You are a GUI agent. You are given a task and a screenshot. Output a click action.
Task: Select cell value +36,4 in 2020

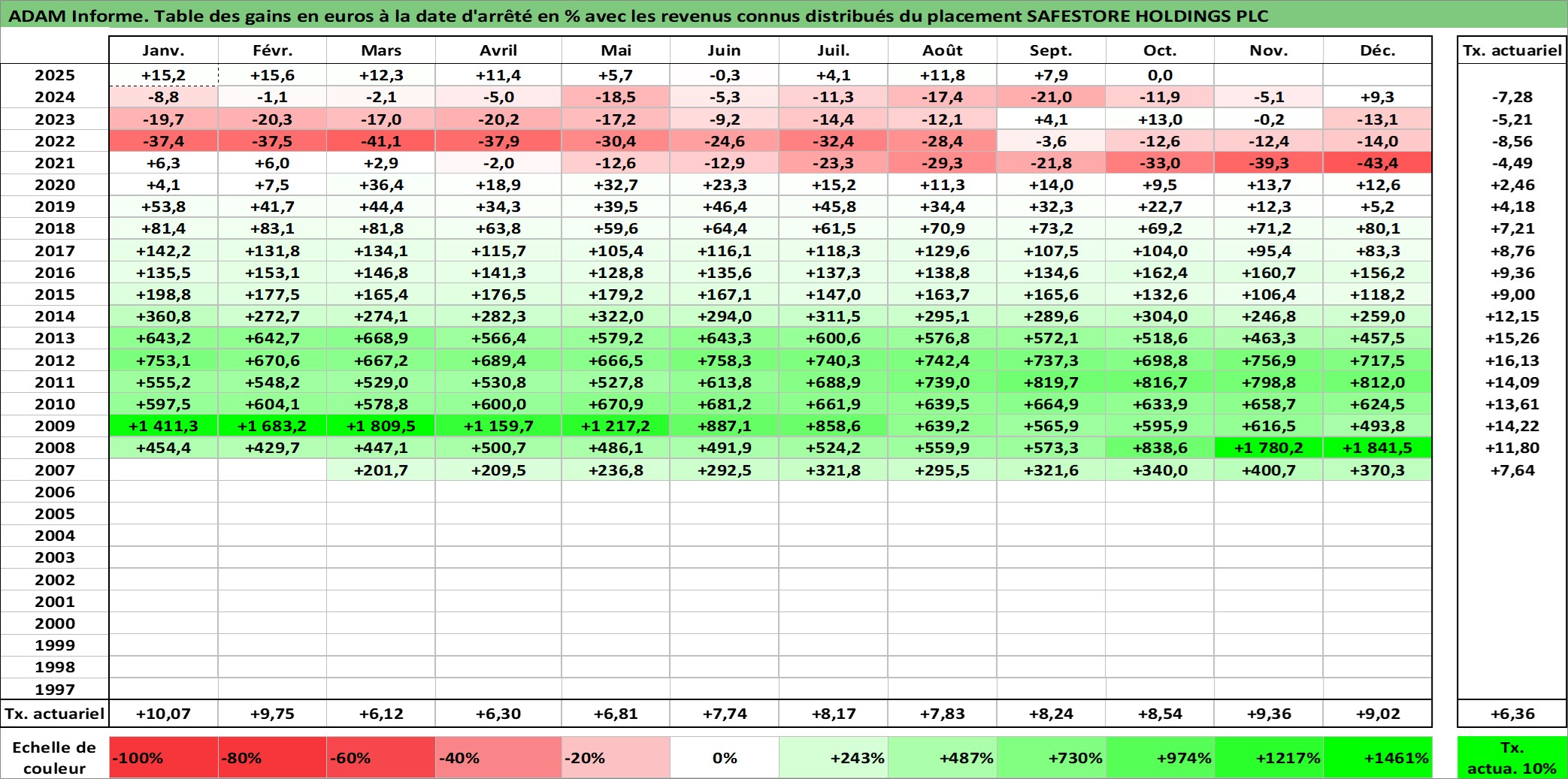tap(381, 185)
